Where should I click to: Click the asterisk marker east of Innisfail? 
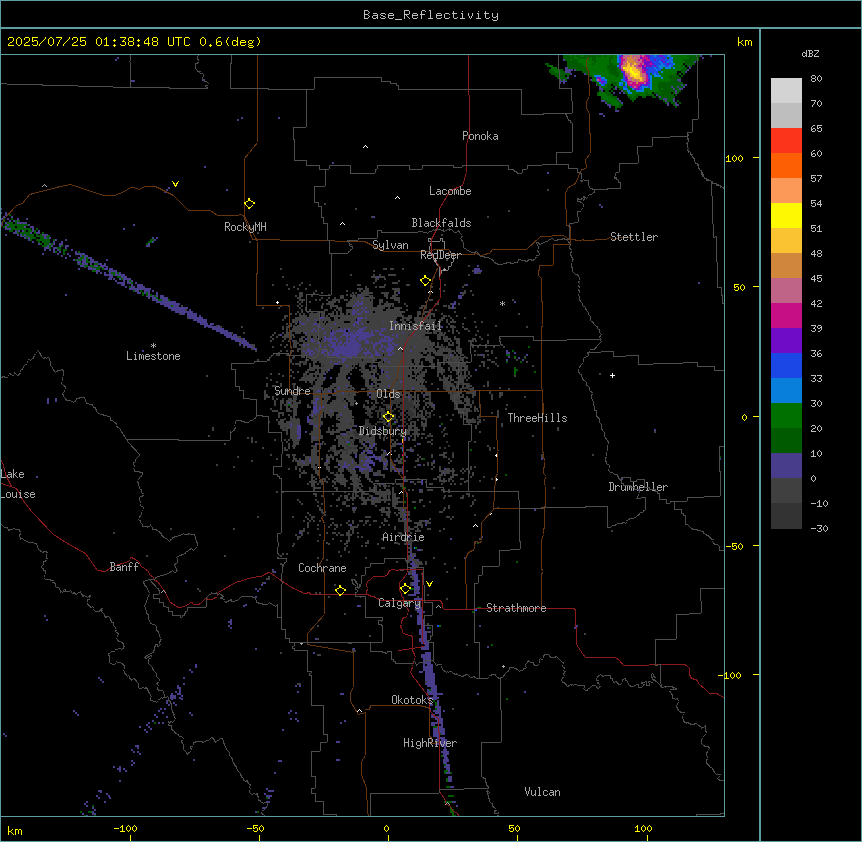502,303
